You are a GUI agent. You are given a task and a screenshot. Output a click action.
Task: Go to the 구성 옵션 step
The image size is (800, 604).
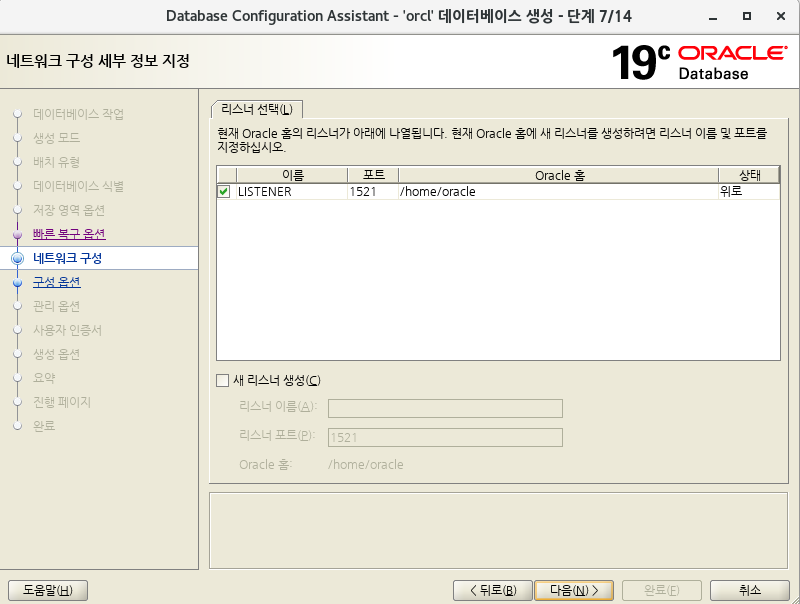(x=57, y=282)
